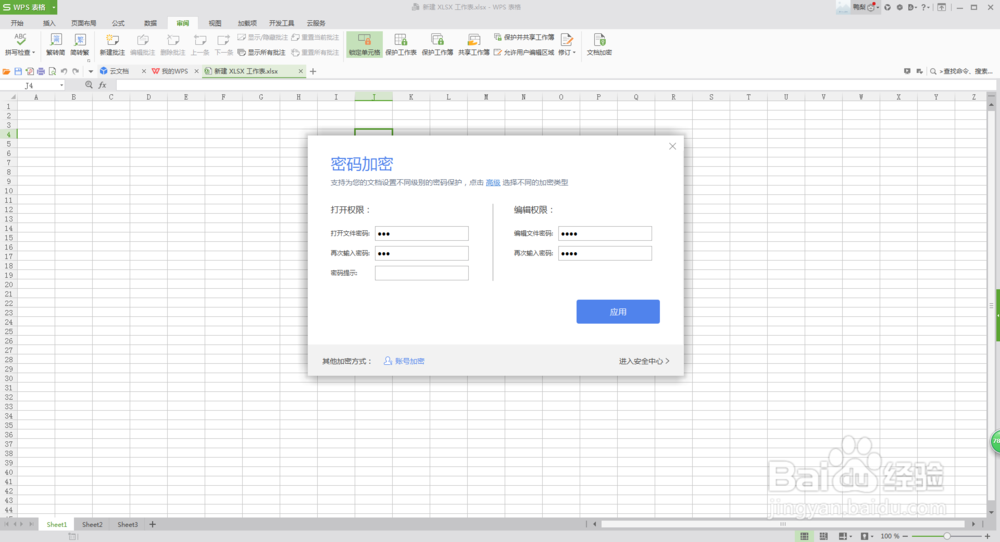The height and width of the screenshot is (542, 1000).
Task: Switch to the Sheet3 worksheet tab
Action: 128,524
